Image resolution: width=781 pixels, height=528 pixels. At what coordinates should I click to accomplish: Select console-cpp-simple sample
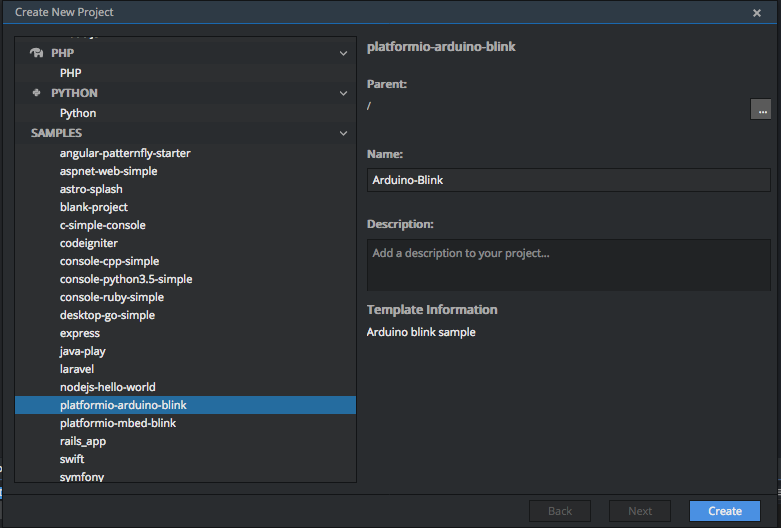[185, 261]
